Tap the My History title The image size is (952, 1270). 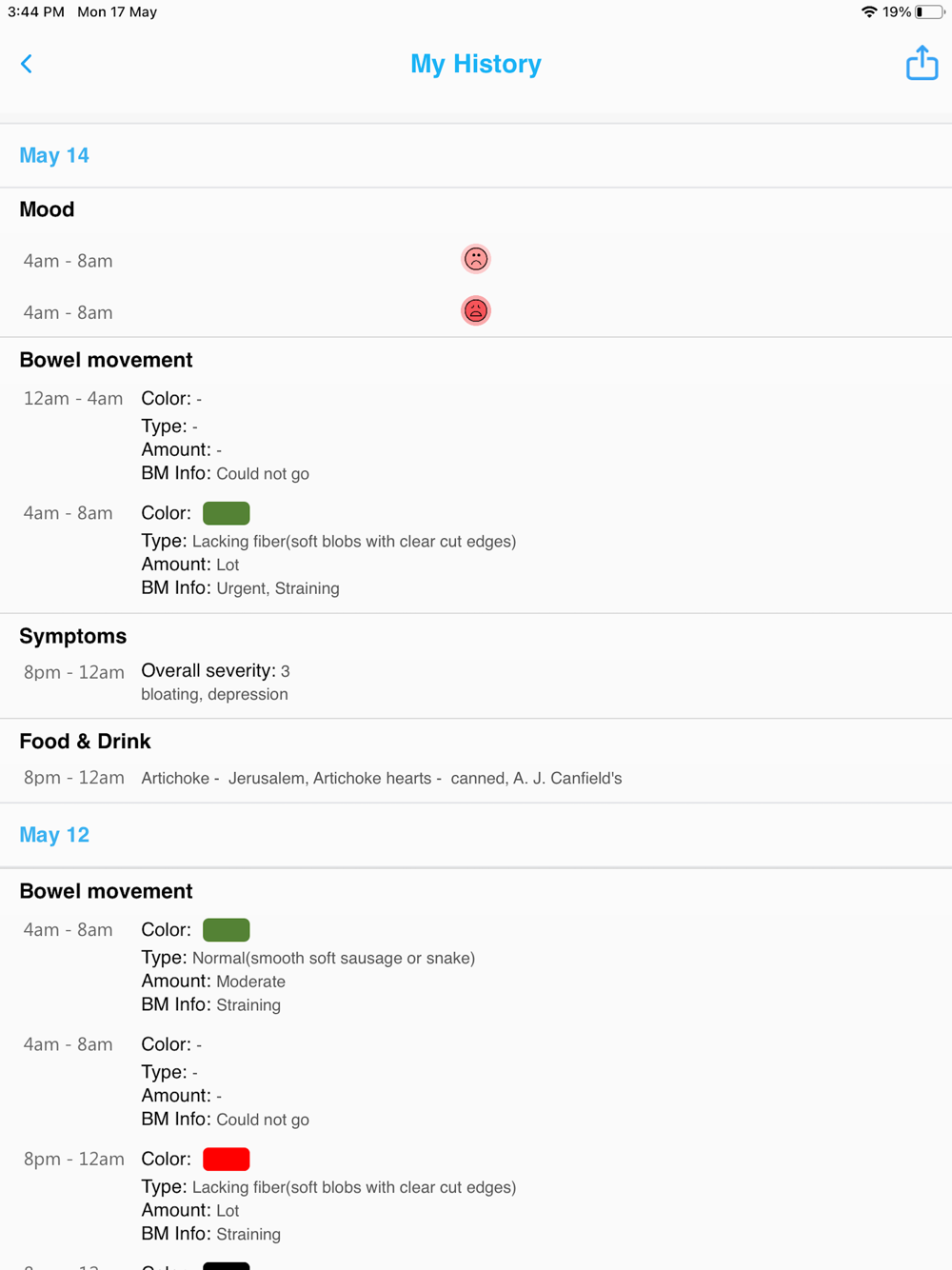coord(476,64)
